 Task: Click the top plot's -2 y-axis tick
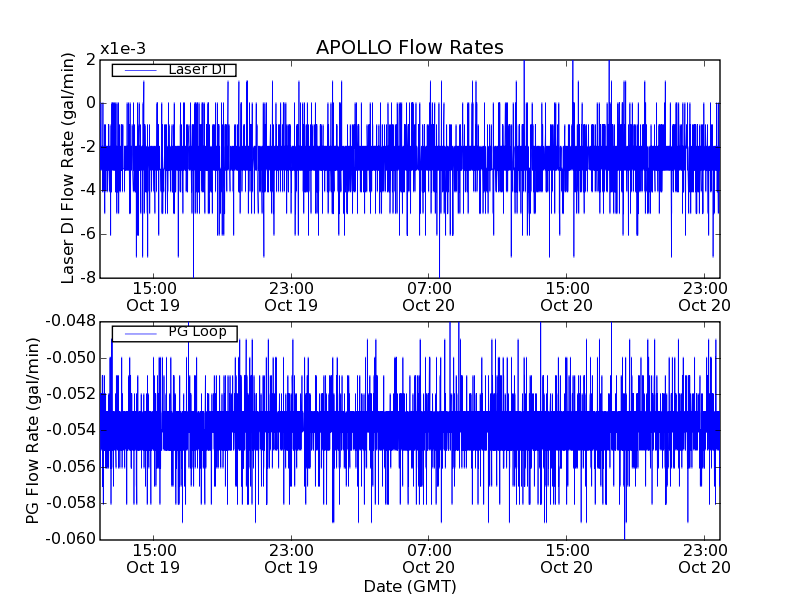[x=86, y=147]
